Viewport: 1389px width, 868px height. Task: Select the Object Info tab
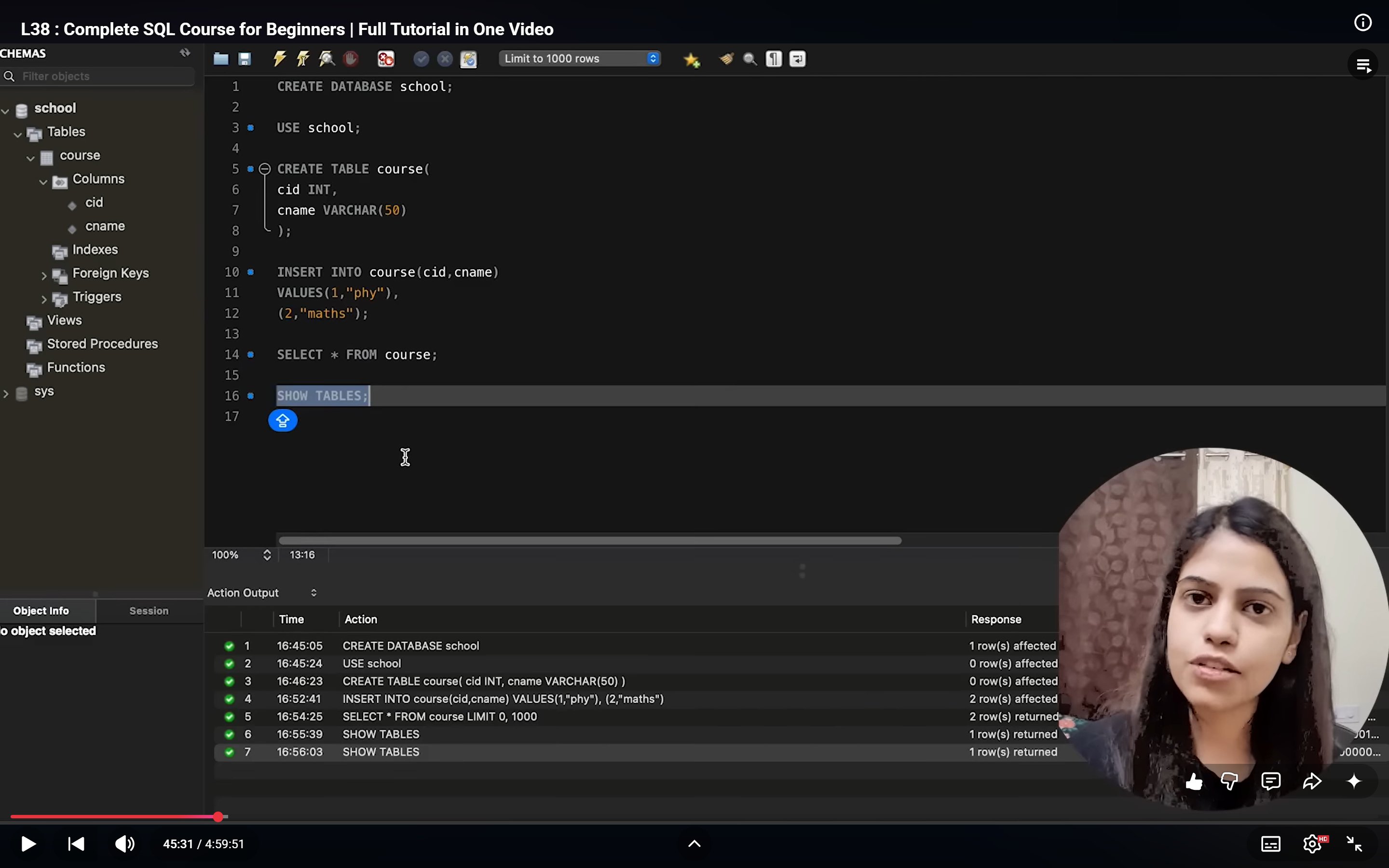pyautogui.click(x=41, y=611)
